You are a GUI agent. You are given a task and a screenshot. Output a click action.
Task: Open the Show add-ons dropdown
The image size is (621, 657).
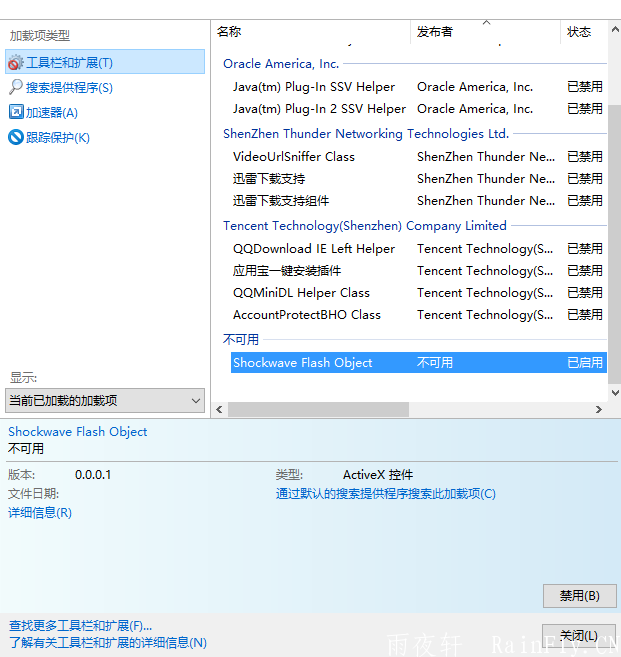[105, 401]
